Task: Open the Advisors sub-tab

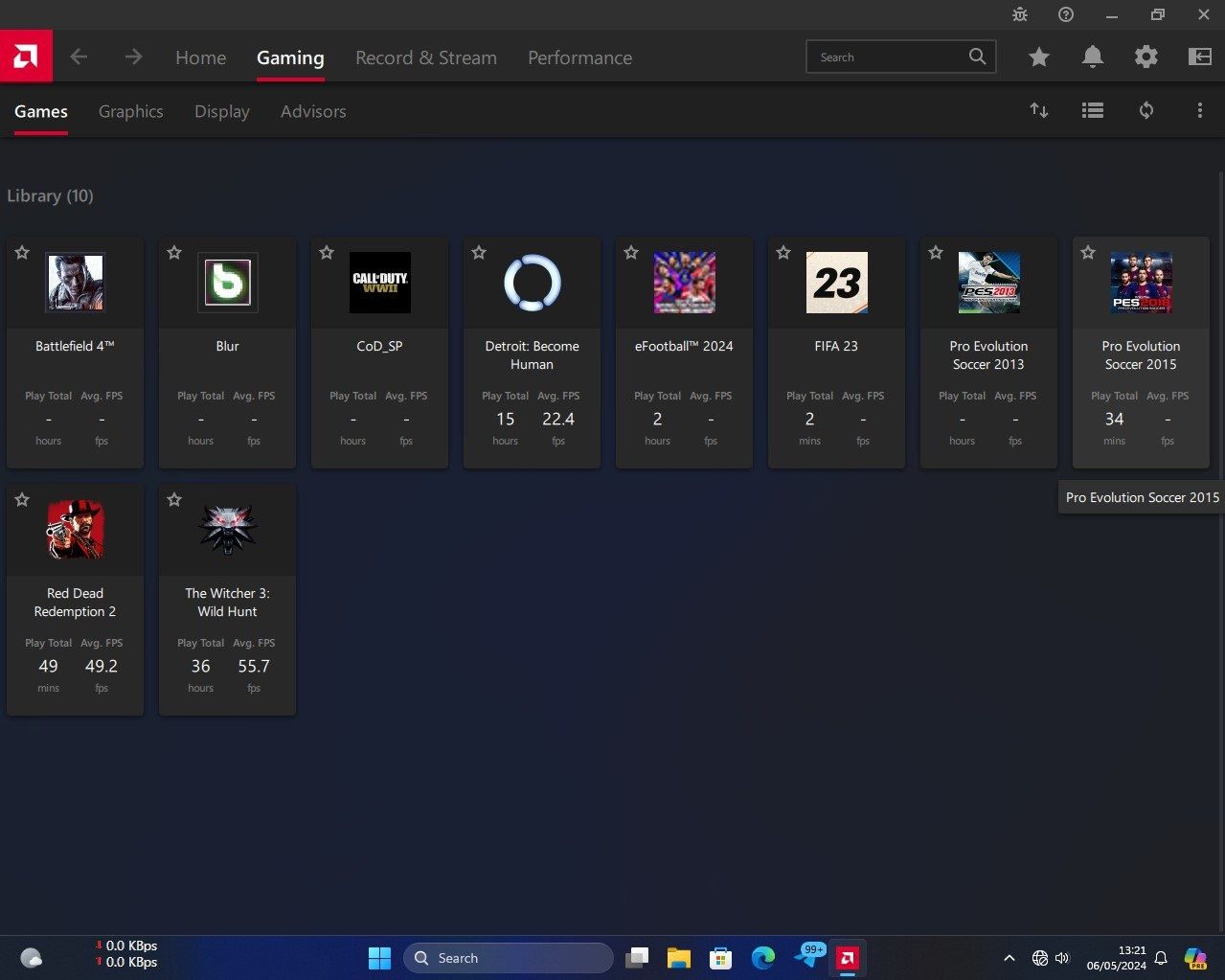Action: pyautogui.click(x=313, y=111)
